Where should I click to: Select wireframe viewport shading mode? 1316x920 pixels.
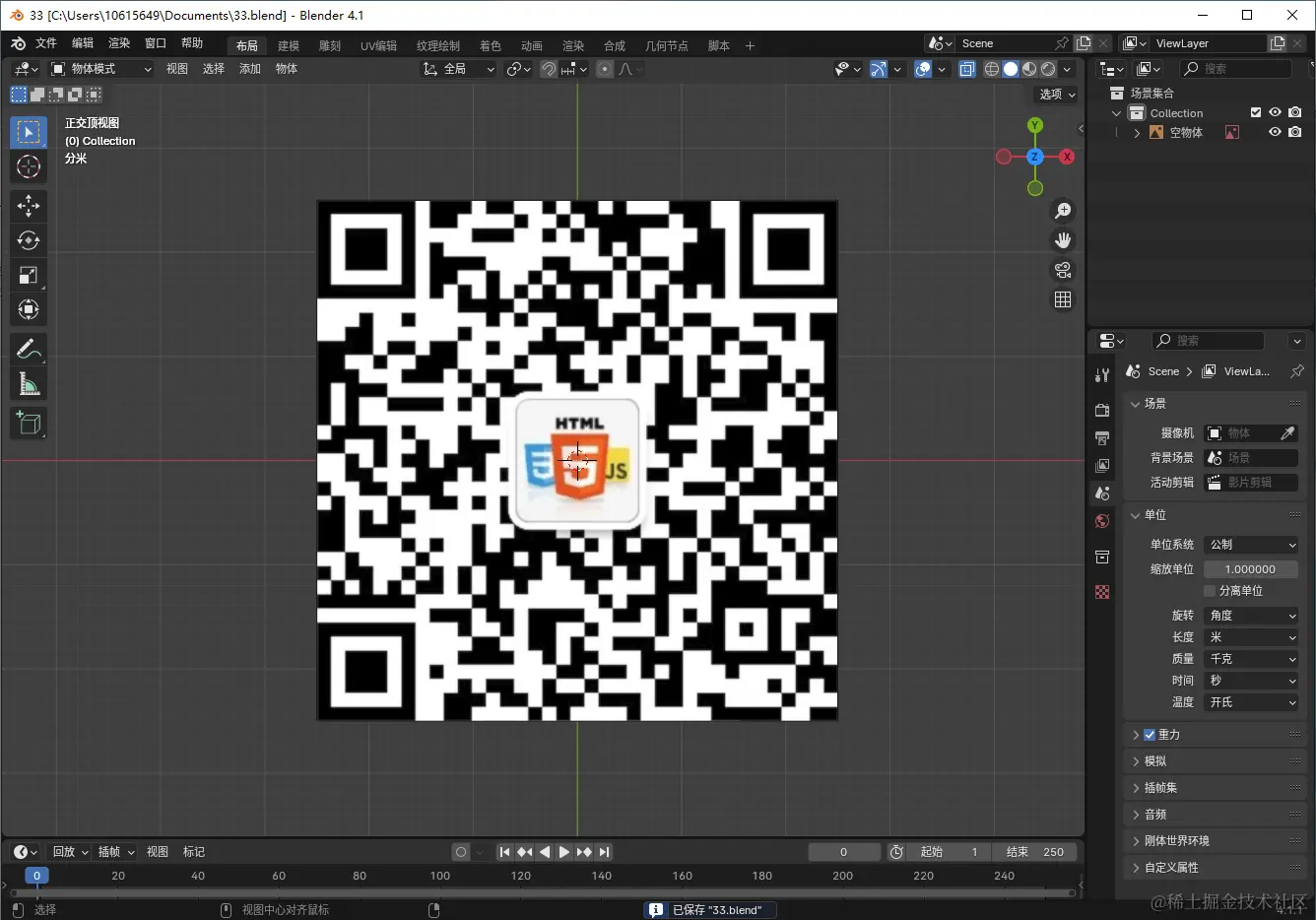click(992, 69)
